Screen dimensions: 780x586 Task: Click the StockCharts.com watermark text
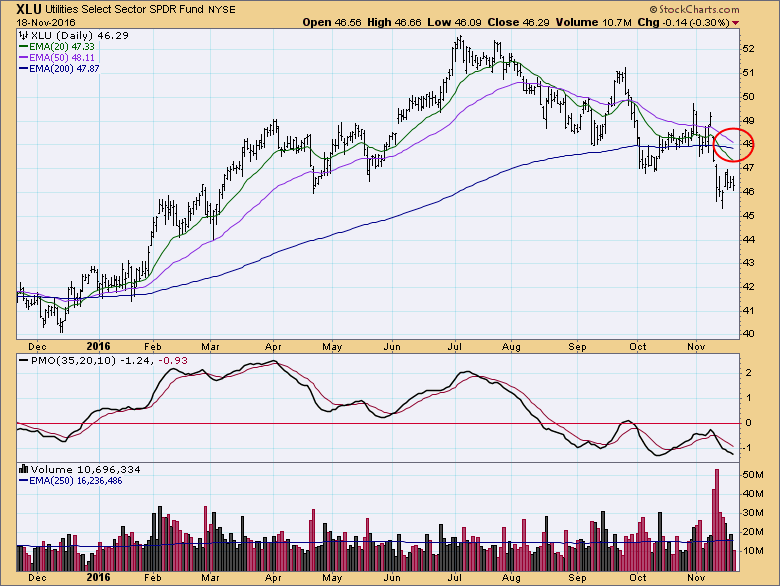[x=694, y=9]
